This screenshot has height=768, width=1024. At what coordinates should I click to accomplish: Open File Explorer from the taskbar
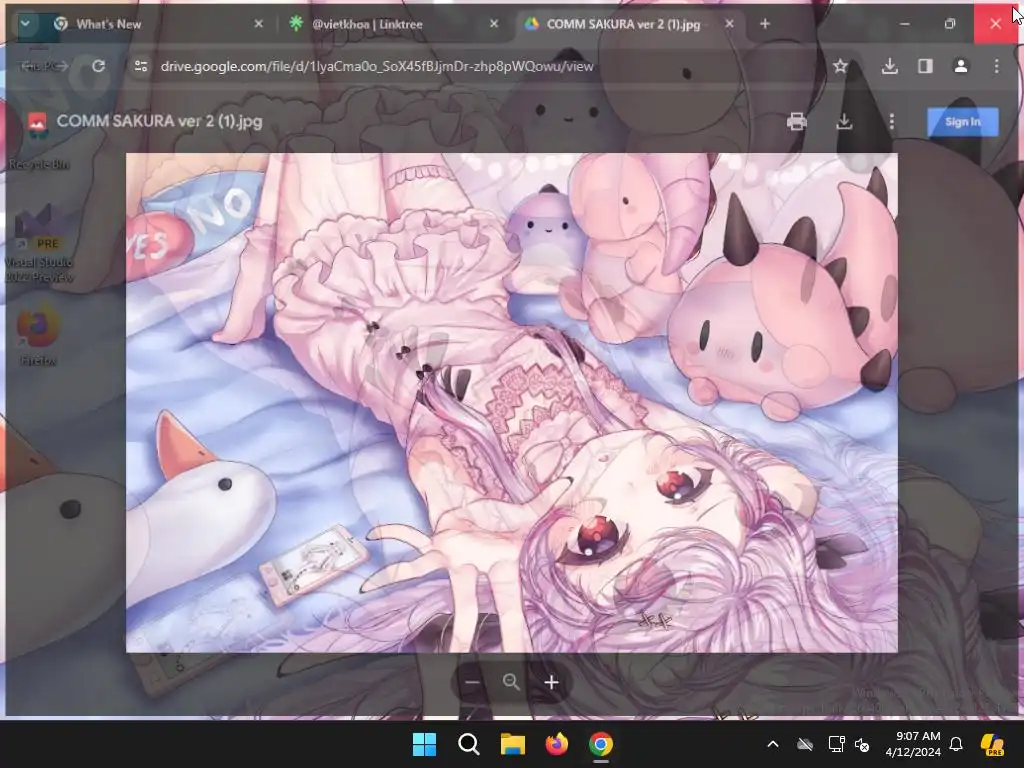(513, 744)
